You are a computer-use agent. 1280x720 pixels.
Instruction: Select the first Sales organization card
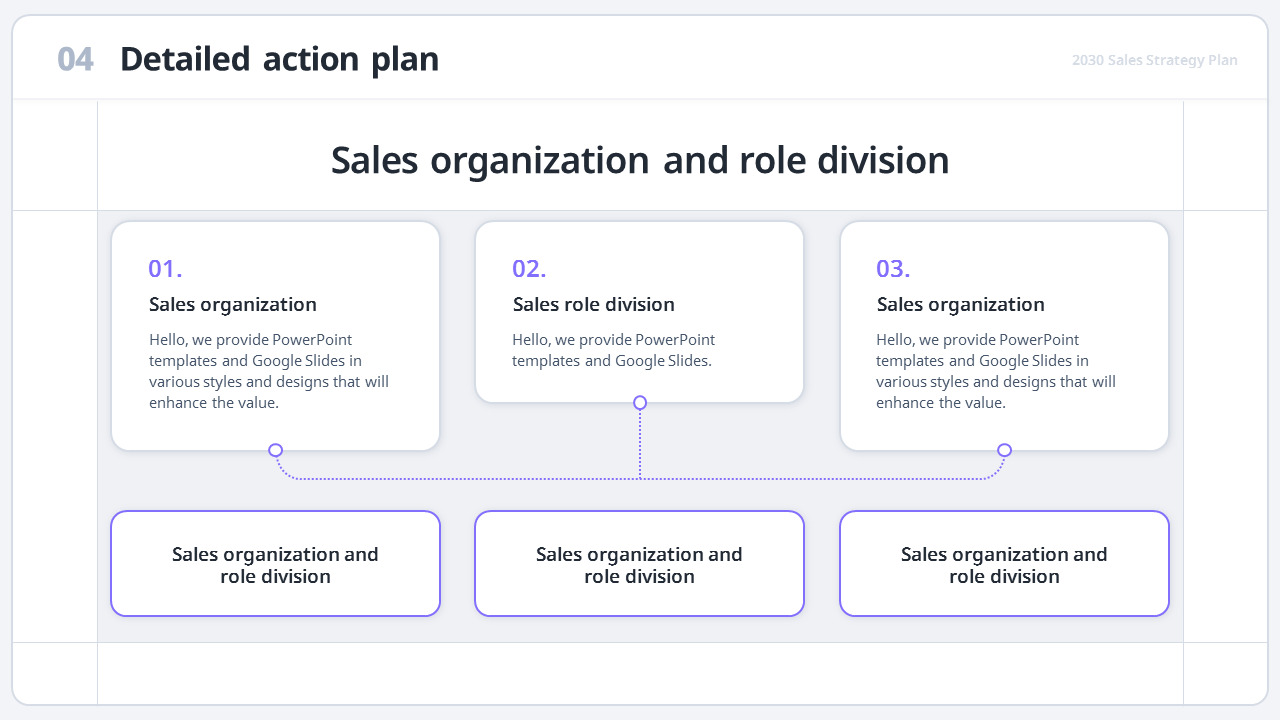pyautogui.click(x=275, y=335)
